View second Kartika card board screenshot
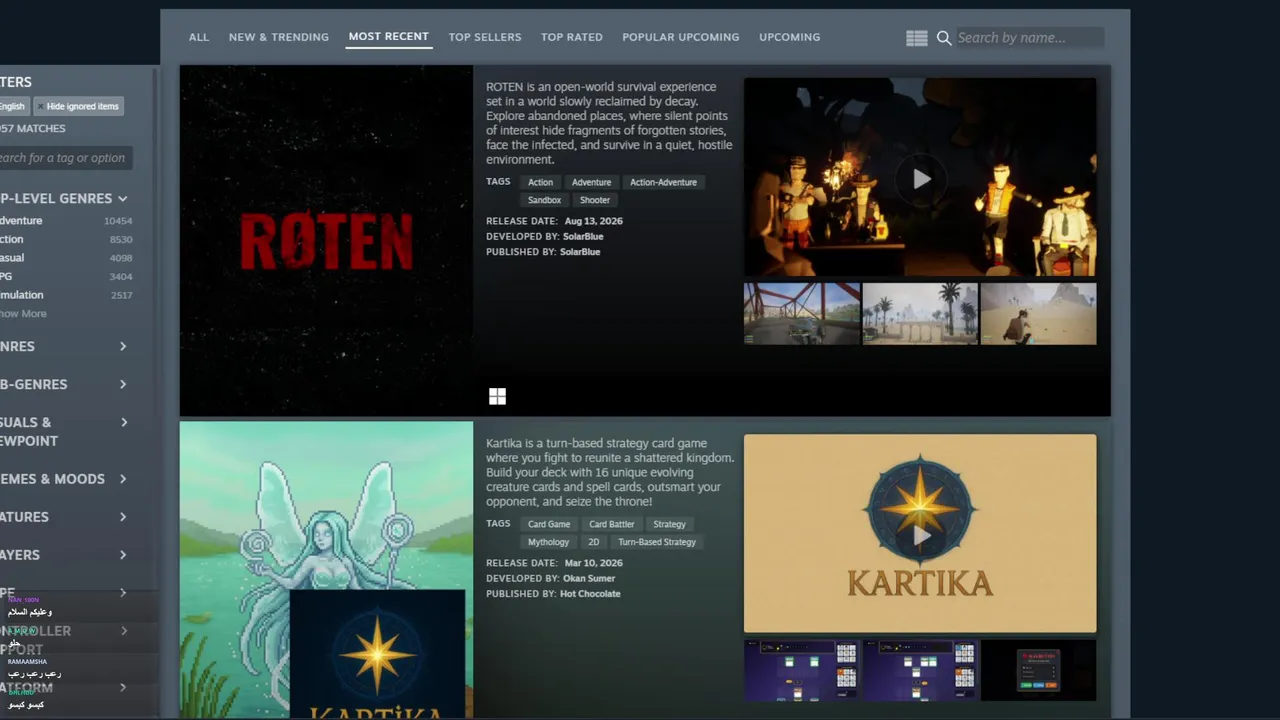The height and width of the screenshot is (720, 1280). pyautogui.click(x=920, y=670)
